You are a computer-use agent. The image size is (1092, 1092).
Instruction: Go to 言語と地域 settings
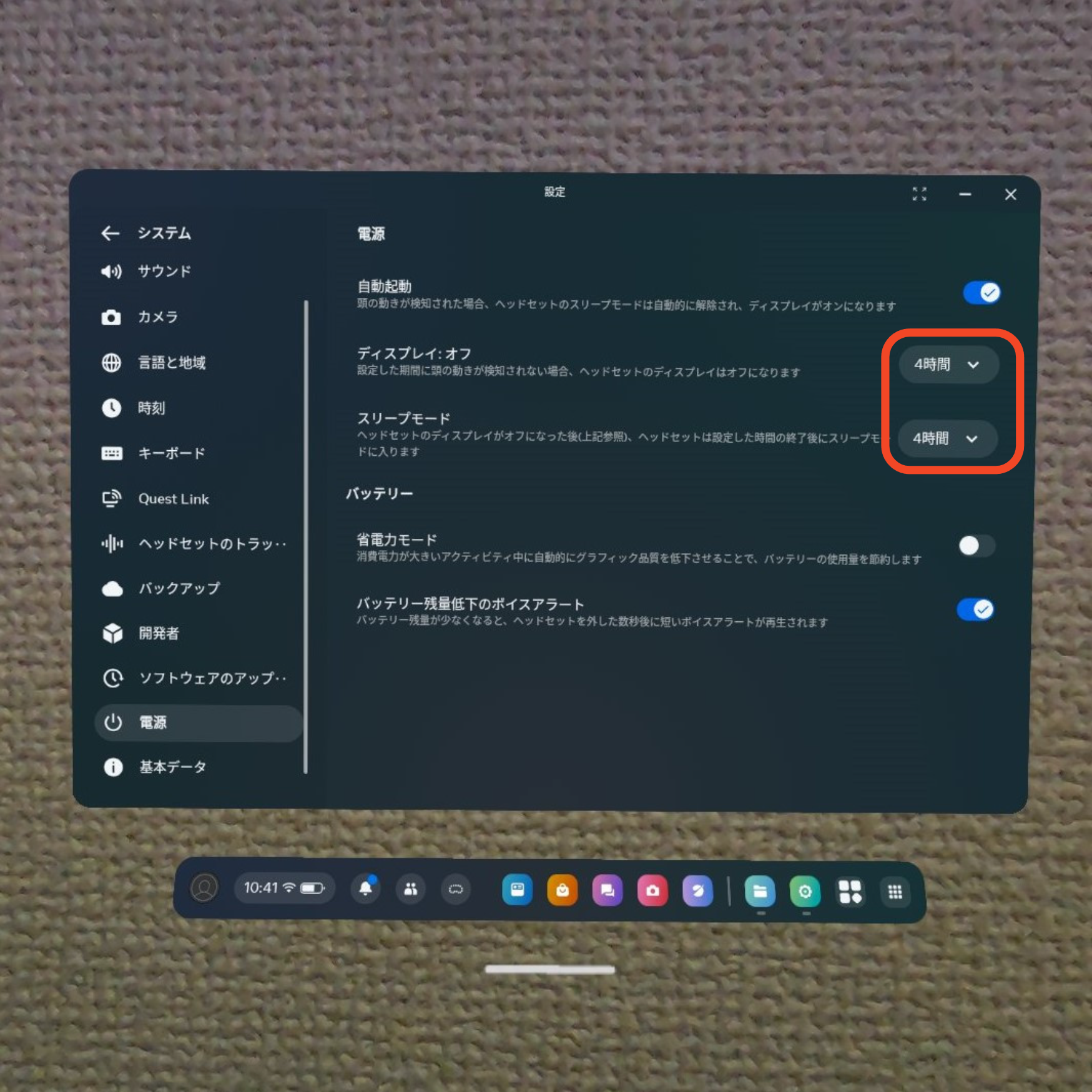coord(172,363)
